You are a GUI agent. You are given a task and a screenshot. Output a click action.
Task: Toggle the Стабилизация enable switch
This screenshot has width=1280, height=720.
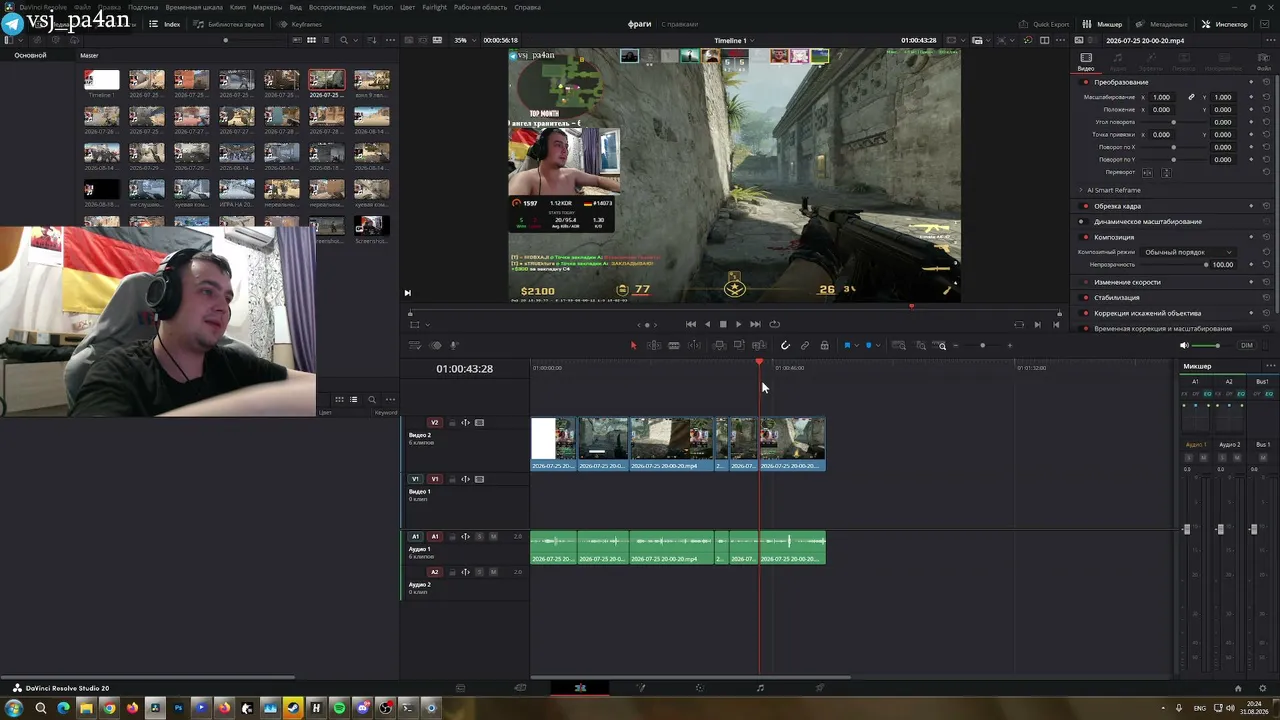pyautogui.click(x=1086, y=297)
